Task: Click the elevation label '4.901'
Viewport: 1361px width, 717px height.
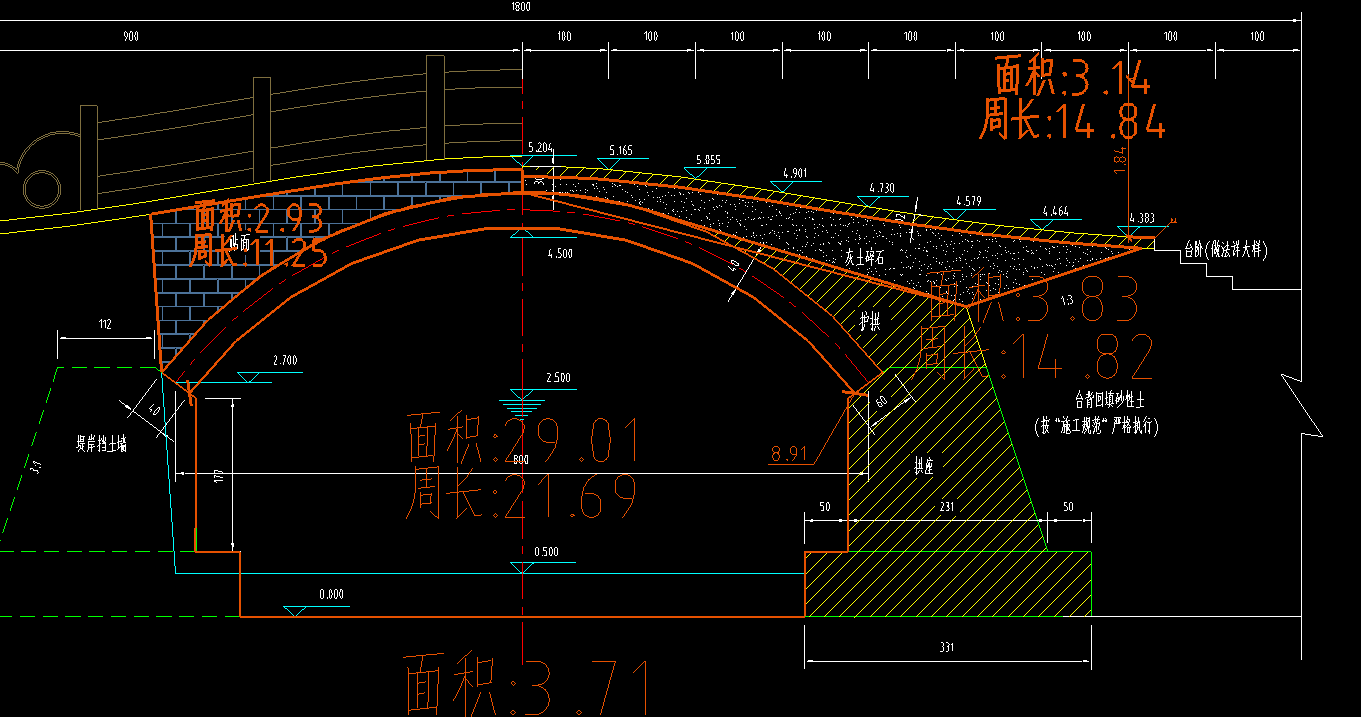Action: coord(795,172)
